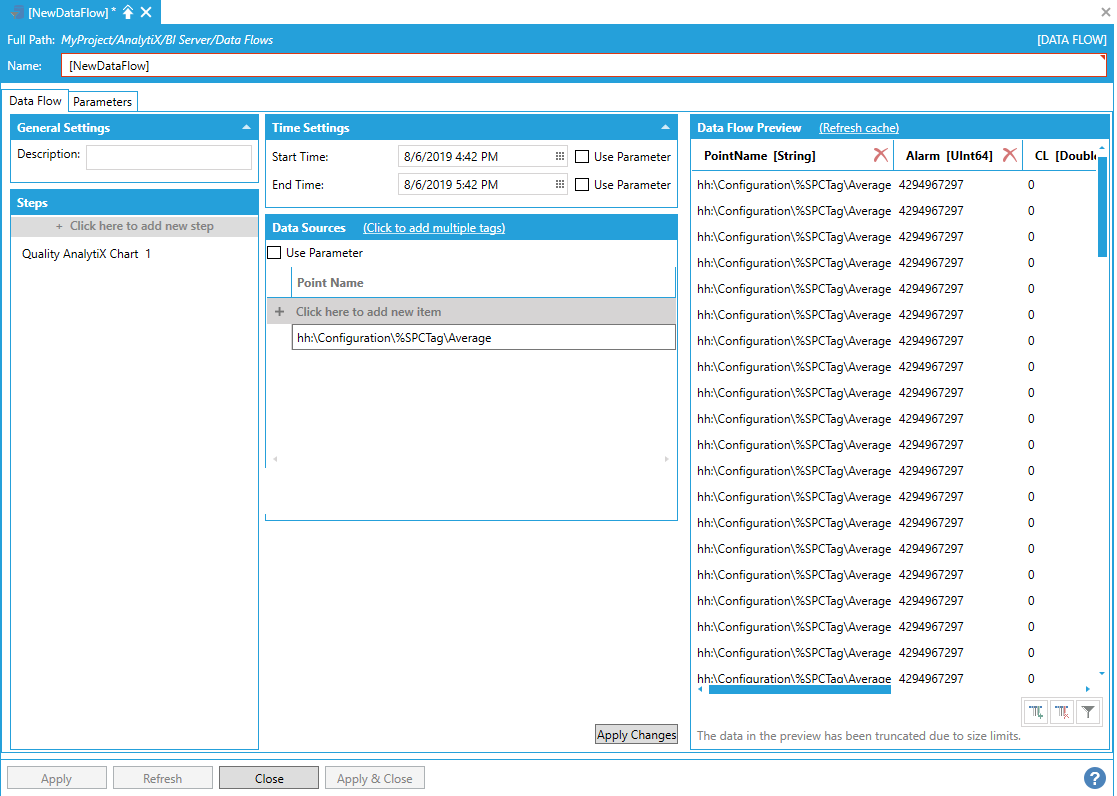Collapse the General Settings panel
Viewport: 1117px width, 796px height.
coord(246,128)
